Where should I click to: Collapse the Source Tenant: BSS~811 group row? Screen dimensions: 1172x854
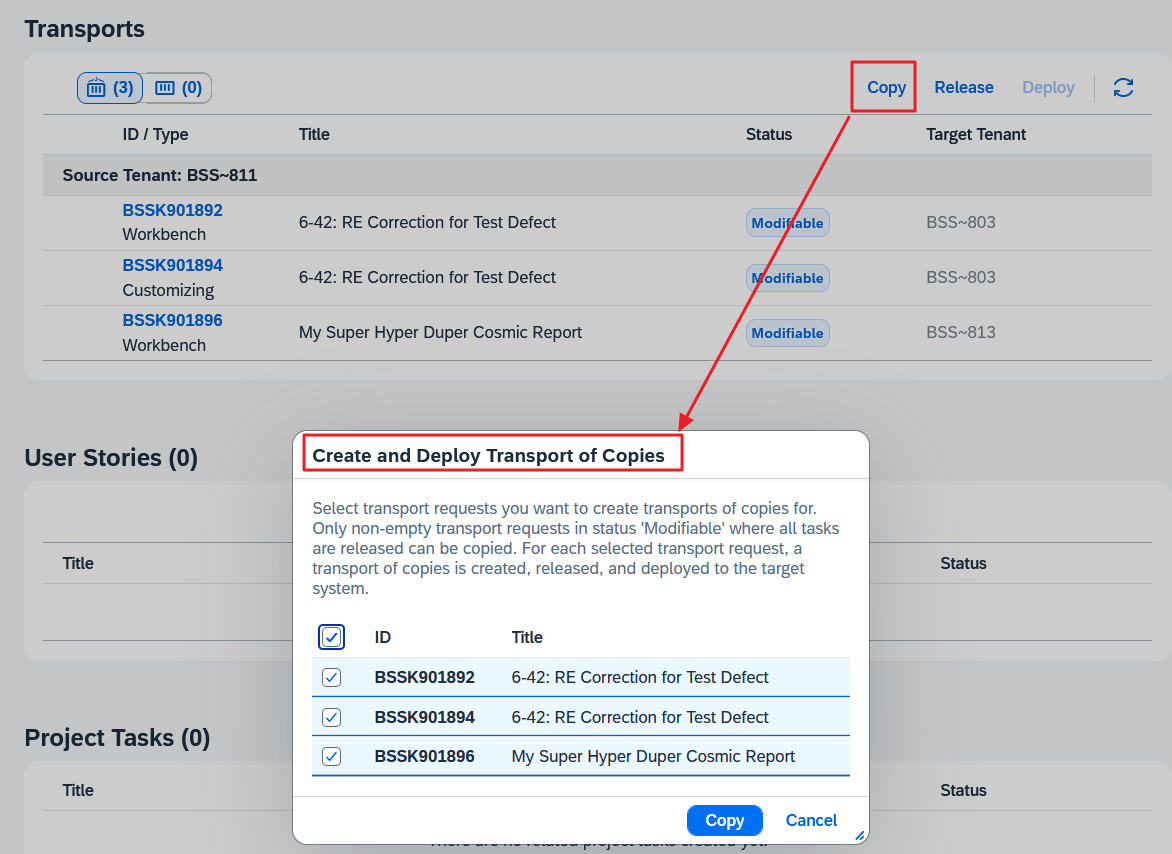point(160,175)
